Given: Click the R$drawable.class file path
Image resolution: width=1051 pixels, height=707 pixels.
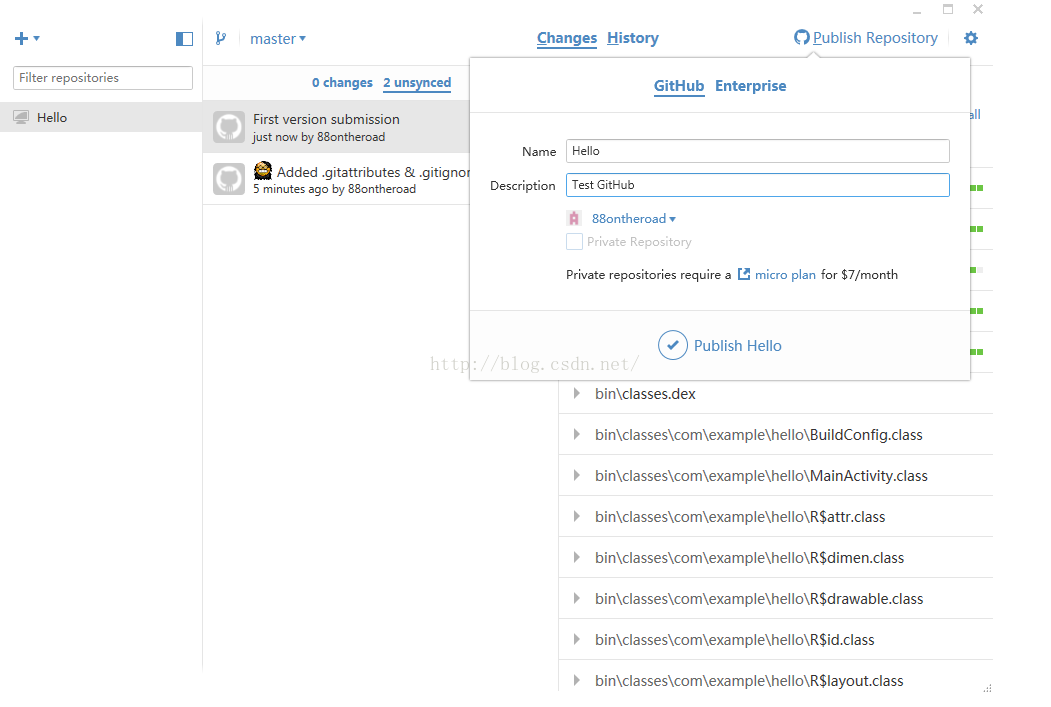Looking at the screenshot, I should [759, 598].
